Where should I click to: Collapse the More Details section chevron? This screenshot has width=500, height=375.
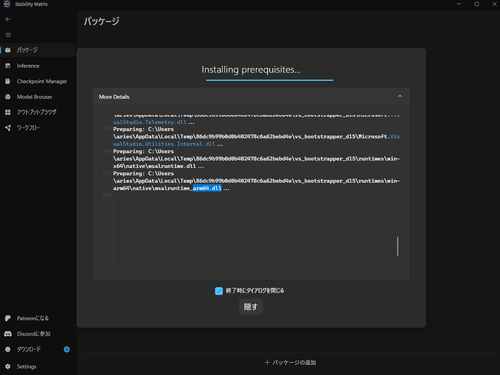point(400,96)
